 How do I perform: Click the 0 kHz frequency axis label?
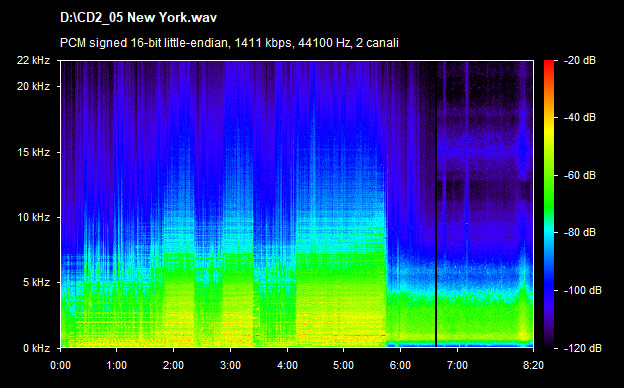[x=37, y=348]
